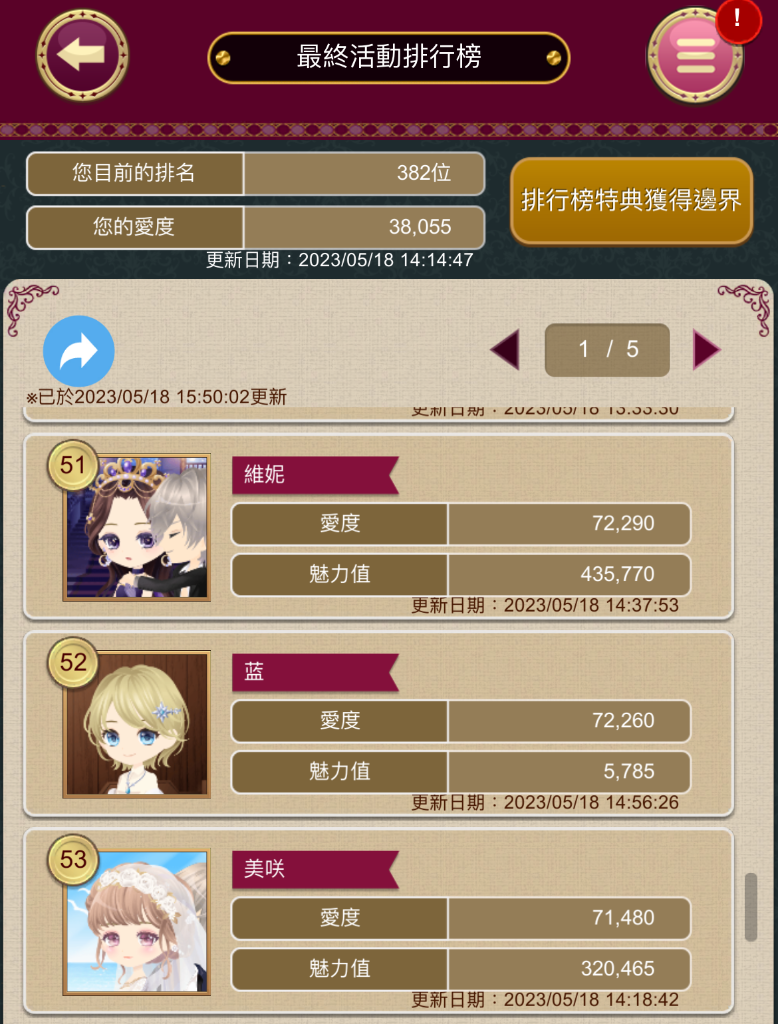This screenshot has width=778, height=1024.
Task: Tap the 最終活動排行榜 title bar
Action: 389,57
